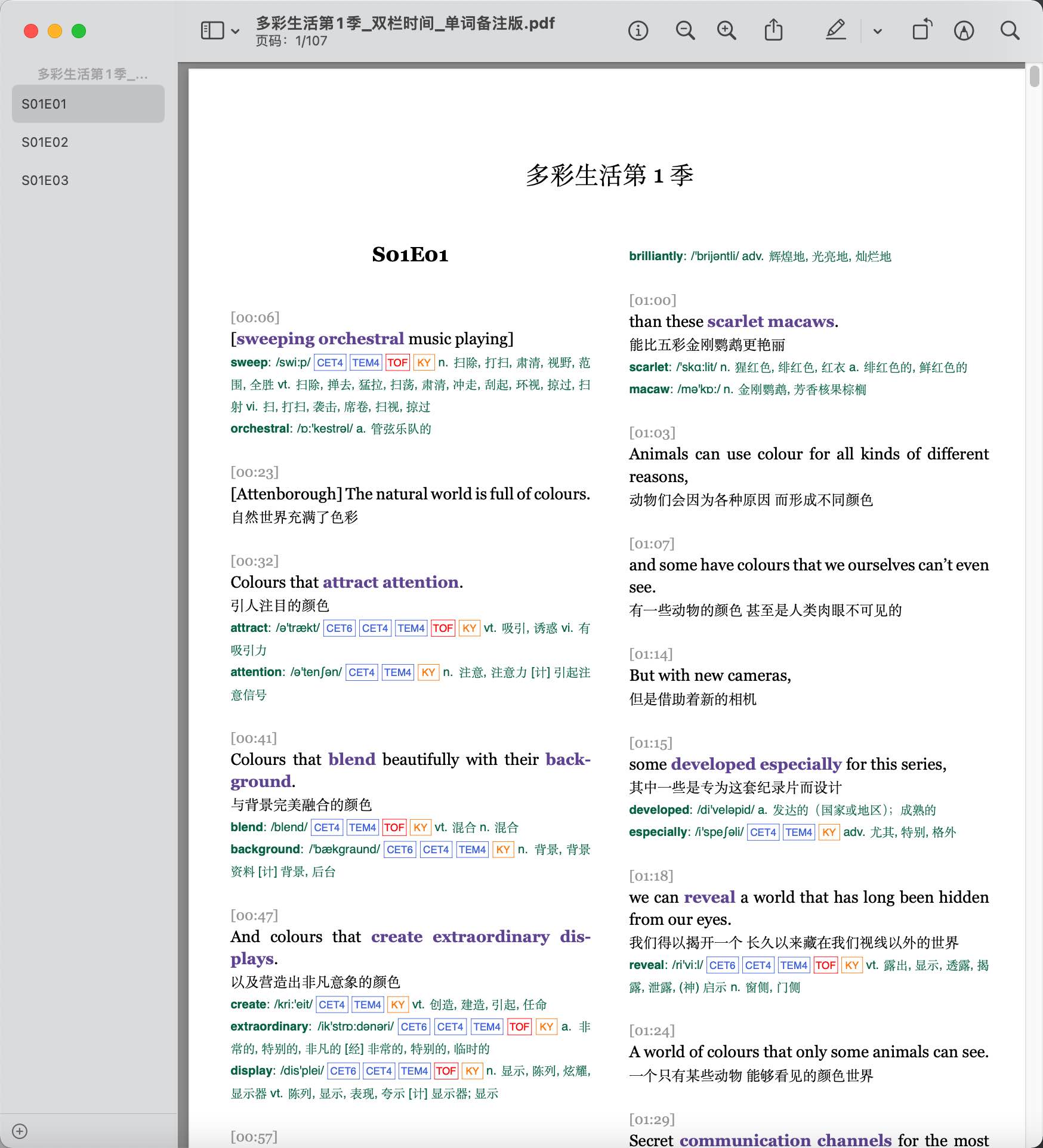The image size is (1043, 1148).
Task: Select S01E01 in sidebar outline
Action: pyautogui.click(x=88, y=104)
